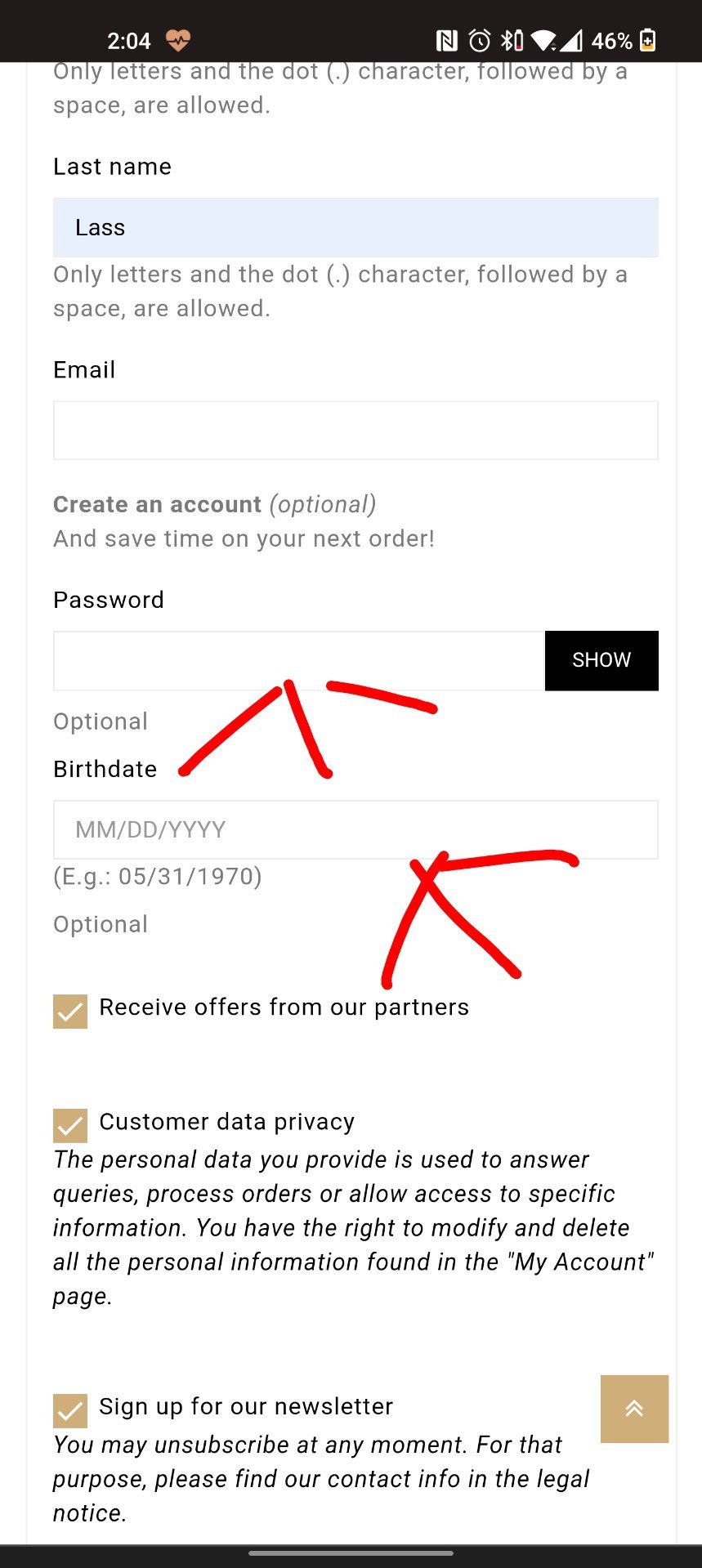Tap the alarm clock status icon
This screenshot has width=702, height=1568.
coord(480,40)
